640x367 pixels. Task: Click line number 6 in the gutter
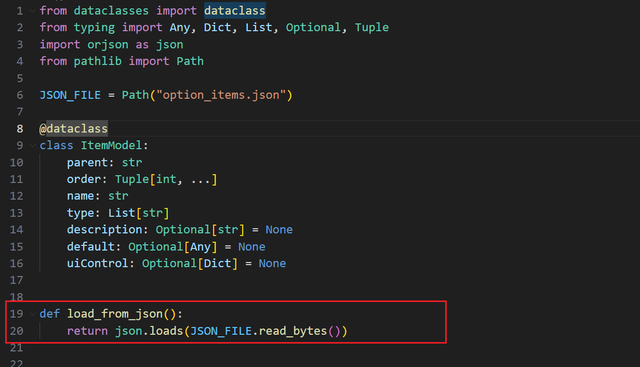pos(20,95)
